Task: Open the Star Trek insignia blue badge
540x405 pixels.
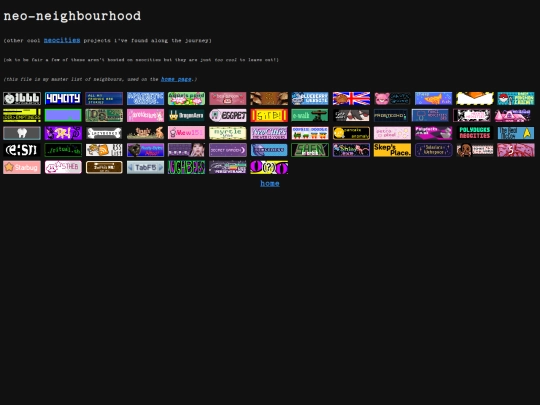Action: [516, 133]
